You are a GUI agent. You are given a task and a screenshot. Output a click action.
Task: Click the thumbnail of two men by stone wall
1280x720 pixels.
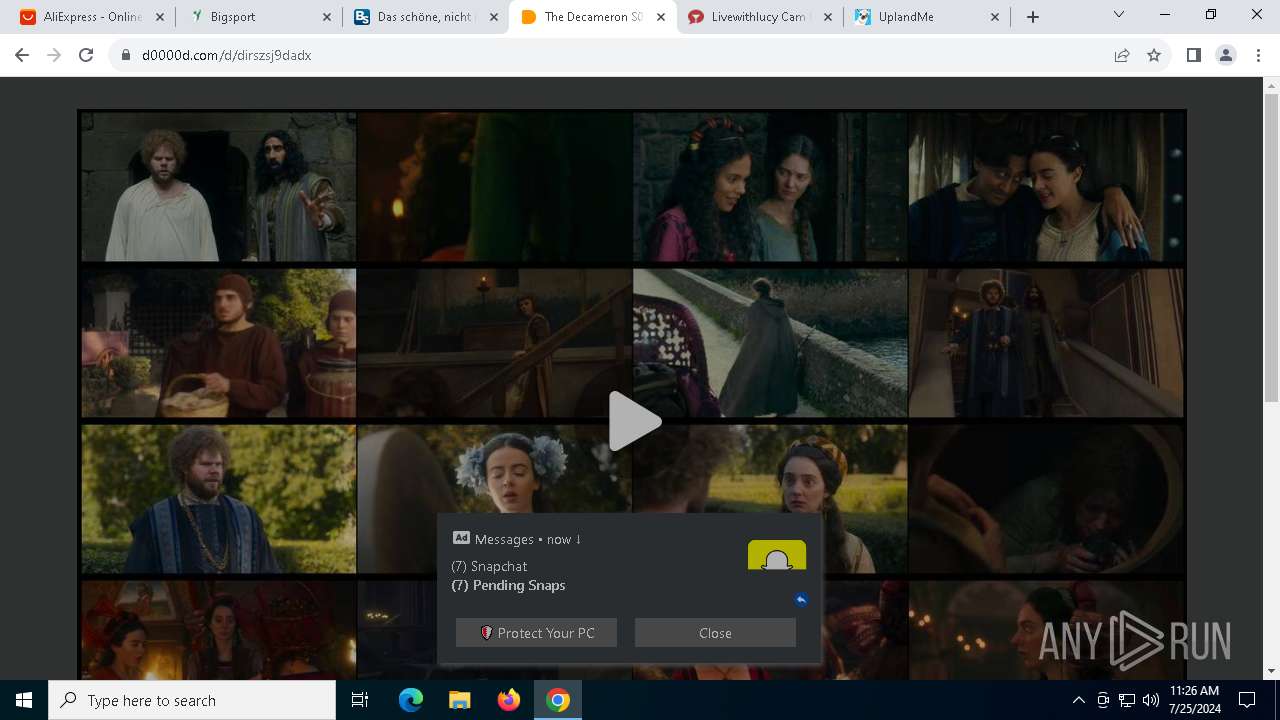[218, 187]
